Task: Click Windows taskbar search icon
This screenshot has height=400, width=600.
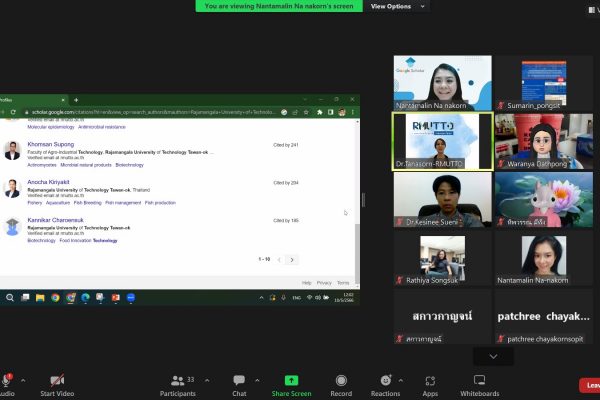Action: [10, 297]
